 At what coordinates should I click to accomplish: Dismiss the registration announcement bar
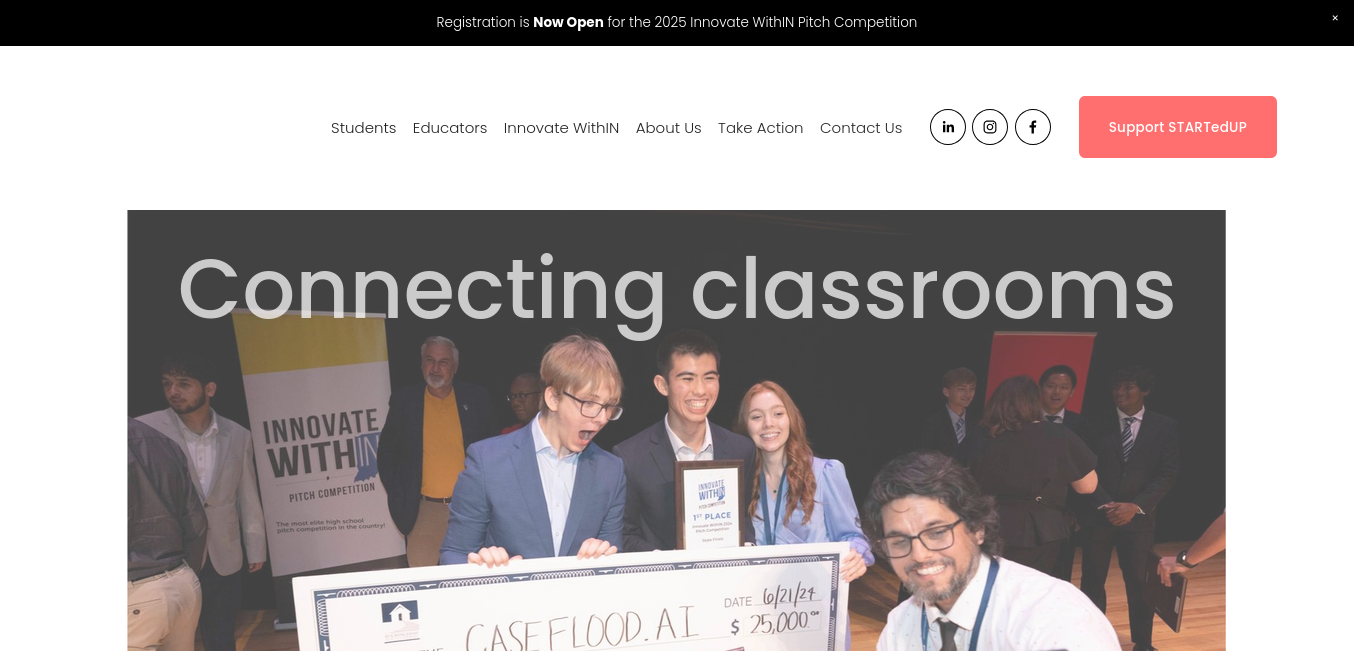(x=1334, y=18)
